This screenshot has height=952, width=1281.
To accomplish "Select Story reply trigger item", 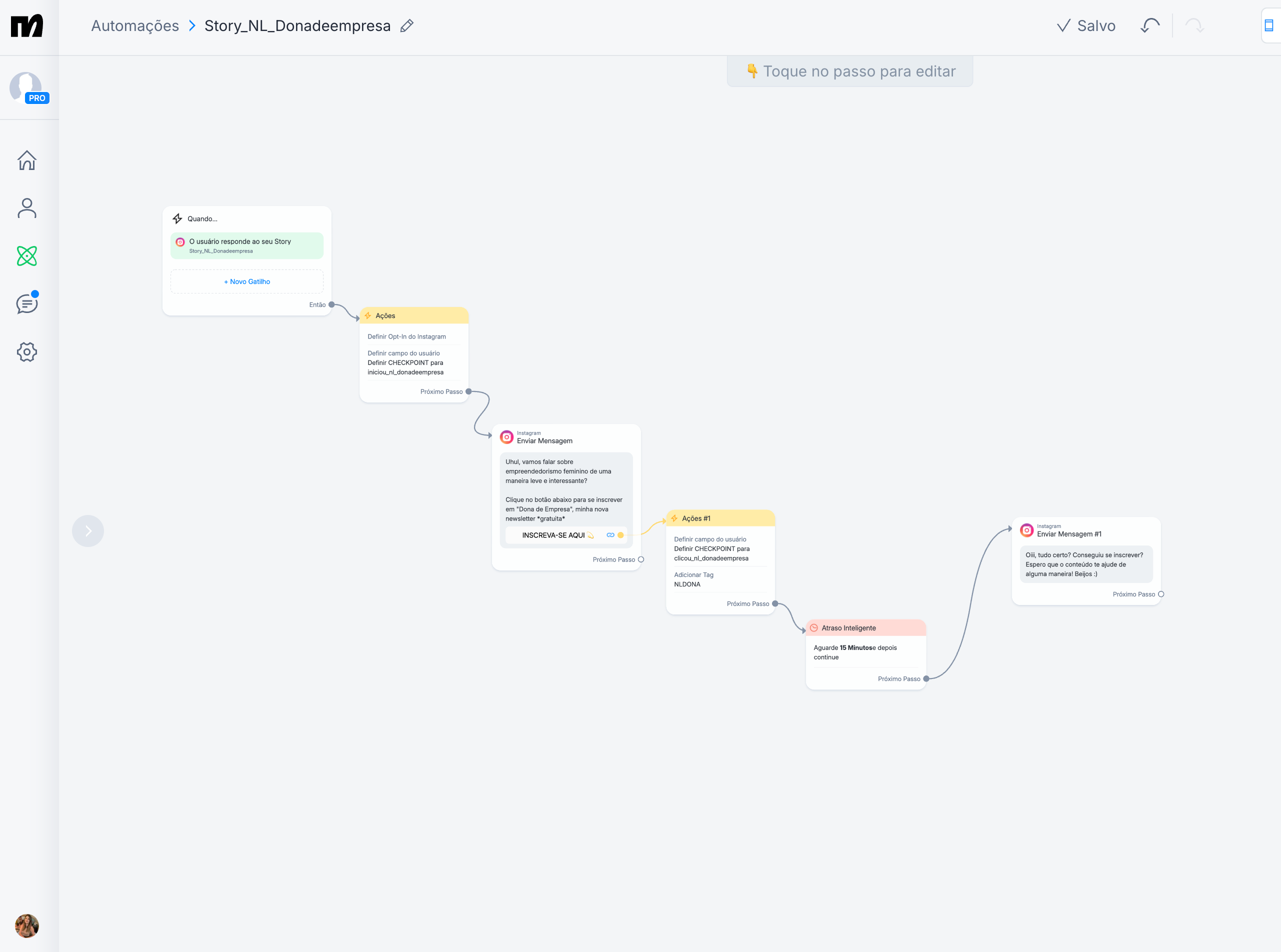I will point(246,245).
